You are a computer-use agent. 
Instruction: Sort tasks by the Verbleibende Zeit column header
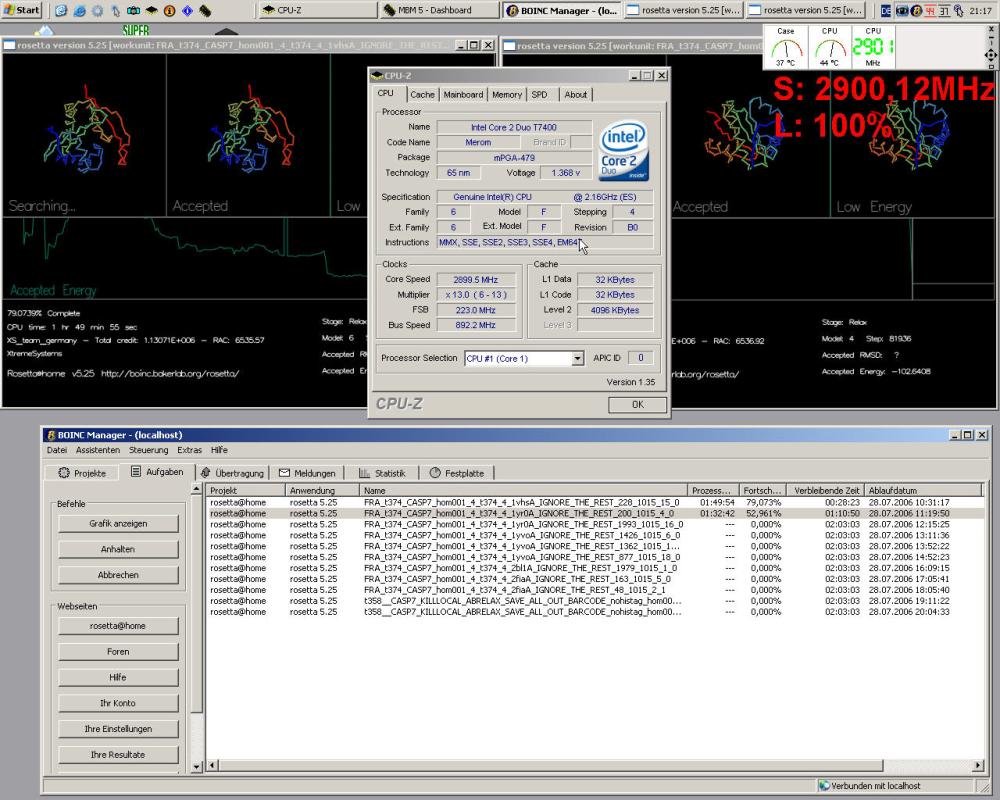[826, 491]
